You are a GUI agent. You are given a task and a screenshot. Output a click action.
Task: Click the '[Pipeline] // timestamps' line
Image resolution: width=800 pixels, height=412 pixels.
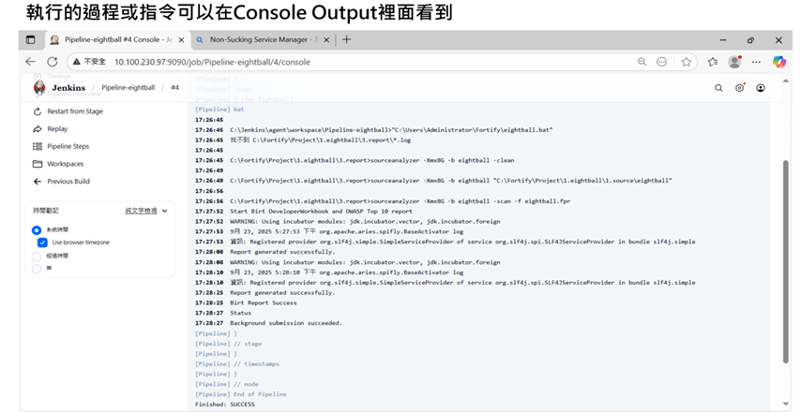click(x=237, y=364)
